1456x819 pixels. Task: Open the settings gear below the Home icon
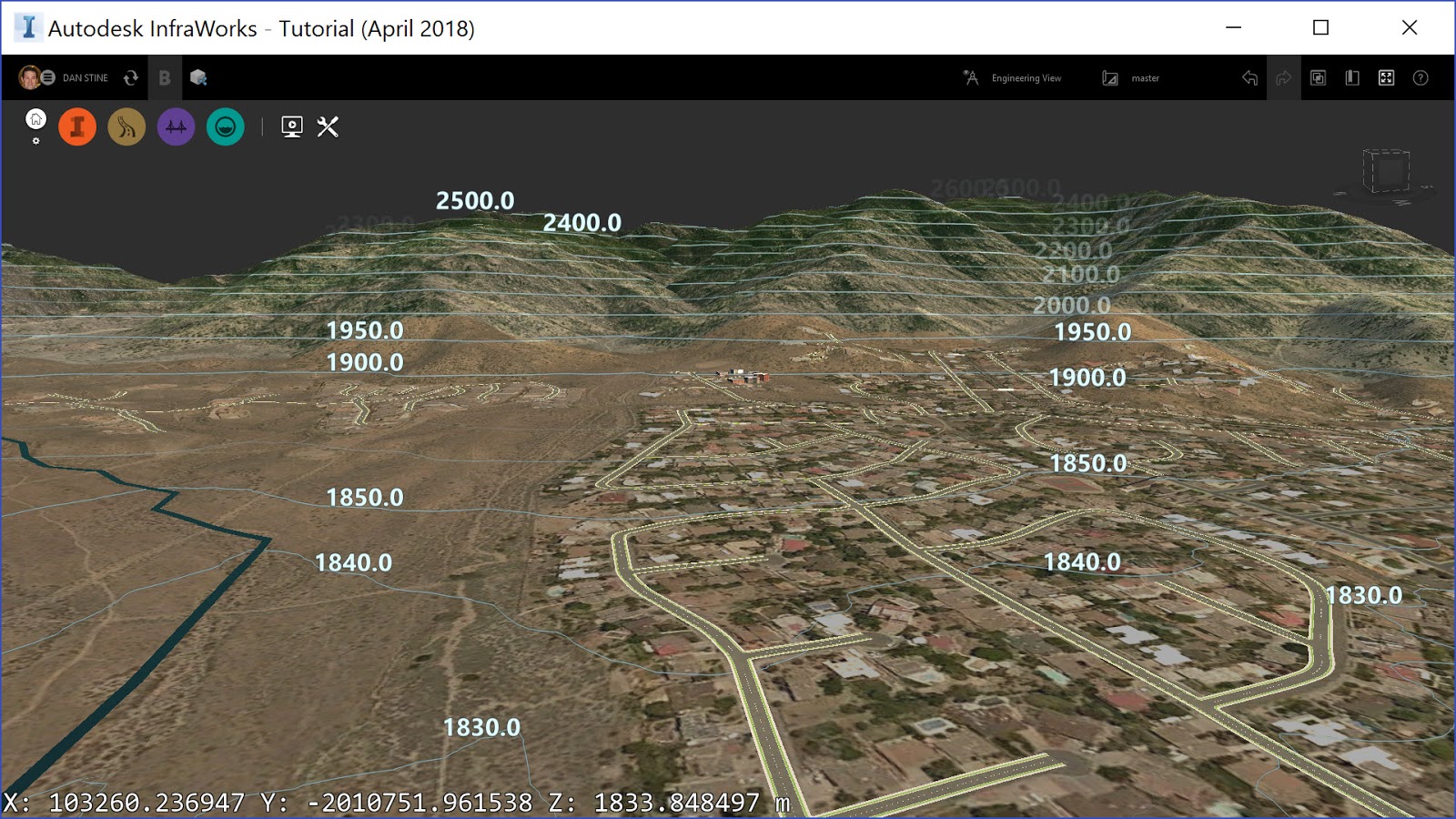(35, 142)
